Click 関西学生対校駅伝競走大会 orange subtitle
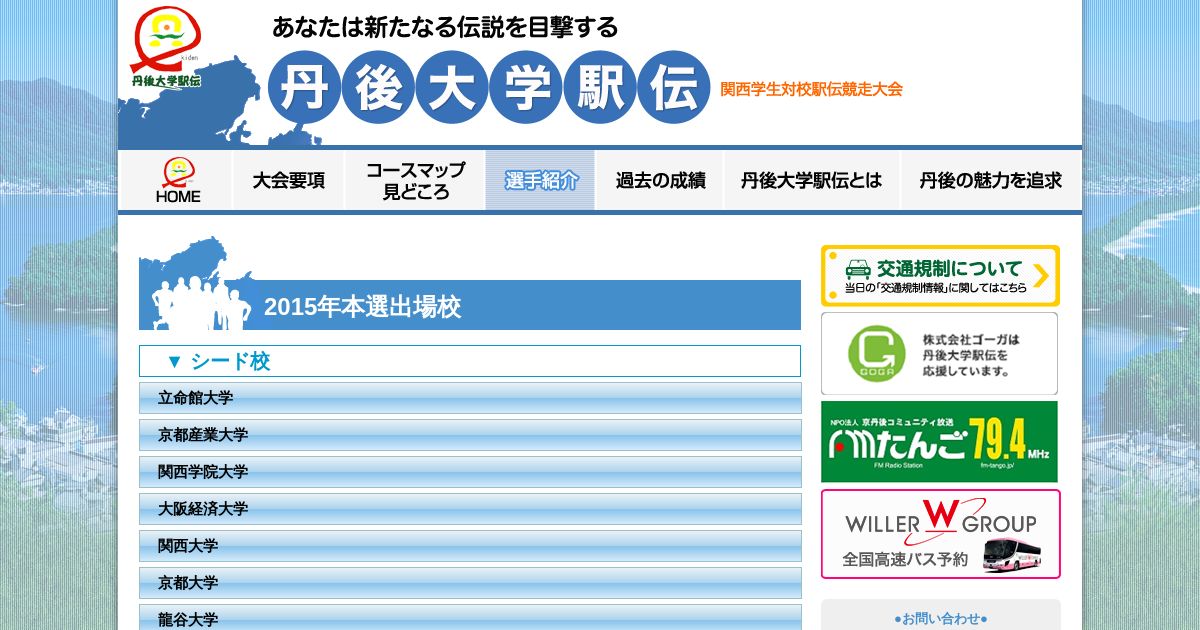1200x630 pixels. click(x=811, y=89)
